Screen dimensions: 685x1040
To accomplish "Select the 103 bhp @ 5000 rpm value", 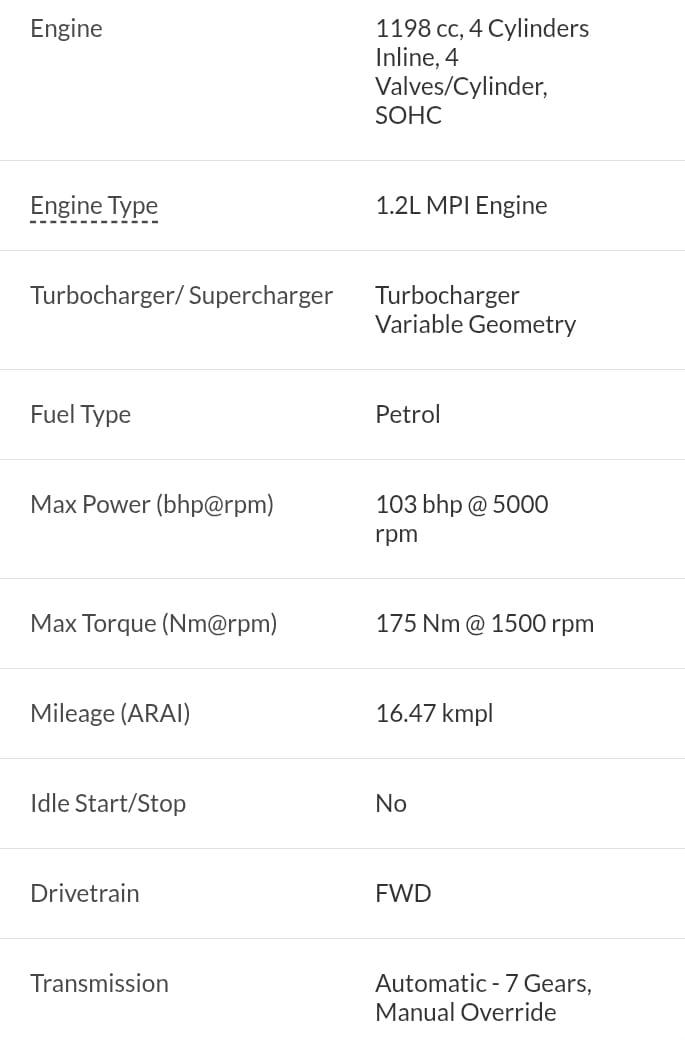I will tap(461, 518).
